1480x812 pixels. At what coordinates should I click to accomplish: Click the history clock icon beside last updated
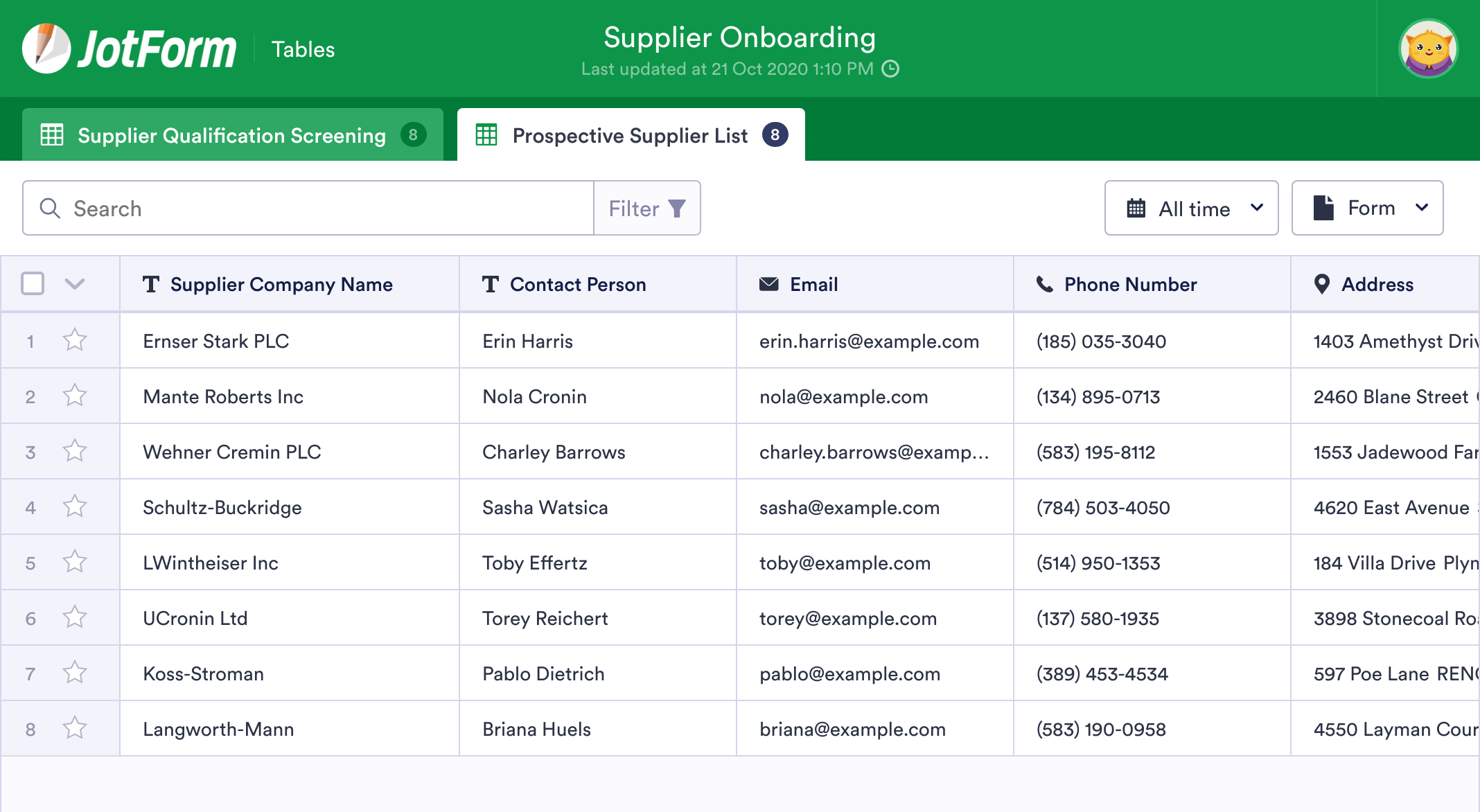tap(890, 69)
